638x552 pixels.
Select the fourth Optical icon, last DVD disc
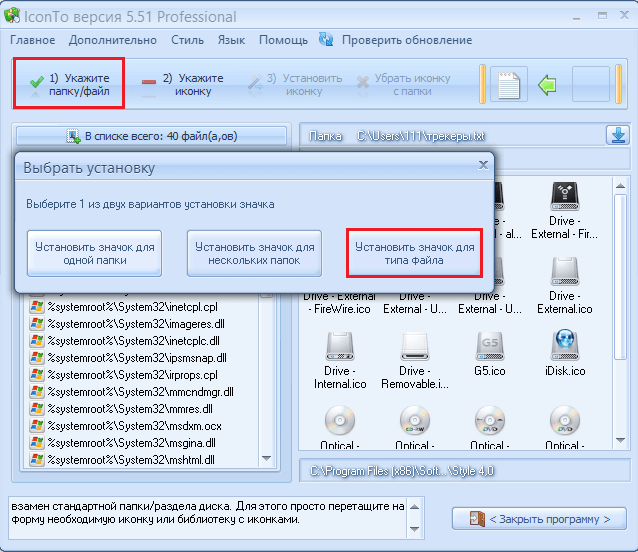[x=565, y=421]
